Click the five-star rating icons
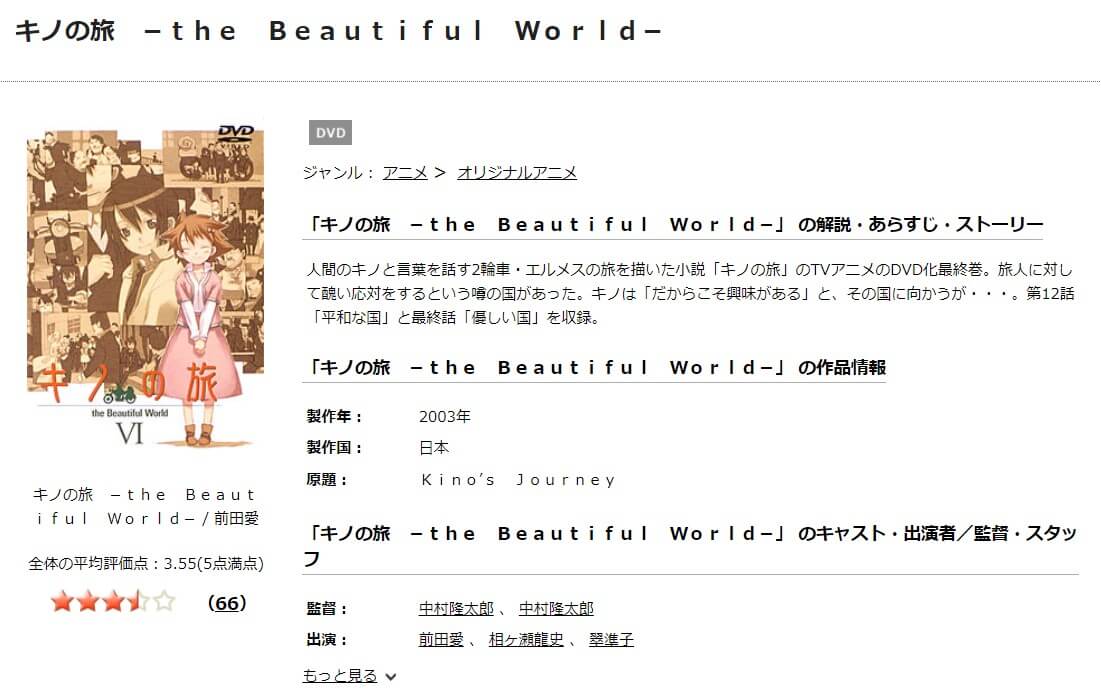1101x692 pixels. click(x=112, y=601)
